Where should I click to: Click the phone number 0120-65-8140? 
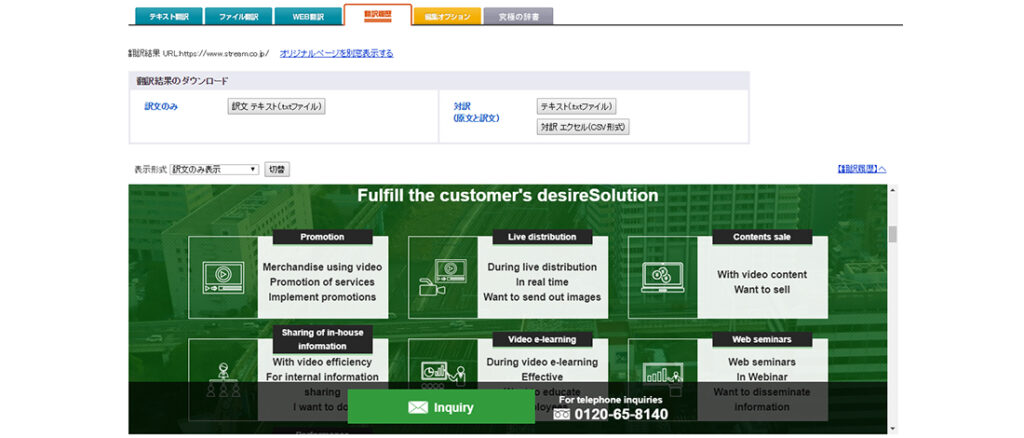(621, 415)
